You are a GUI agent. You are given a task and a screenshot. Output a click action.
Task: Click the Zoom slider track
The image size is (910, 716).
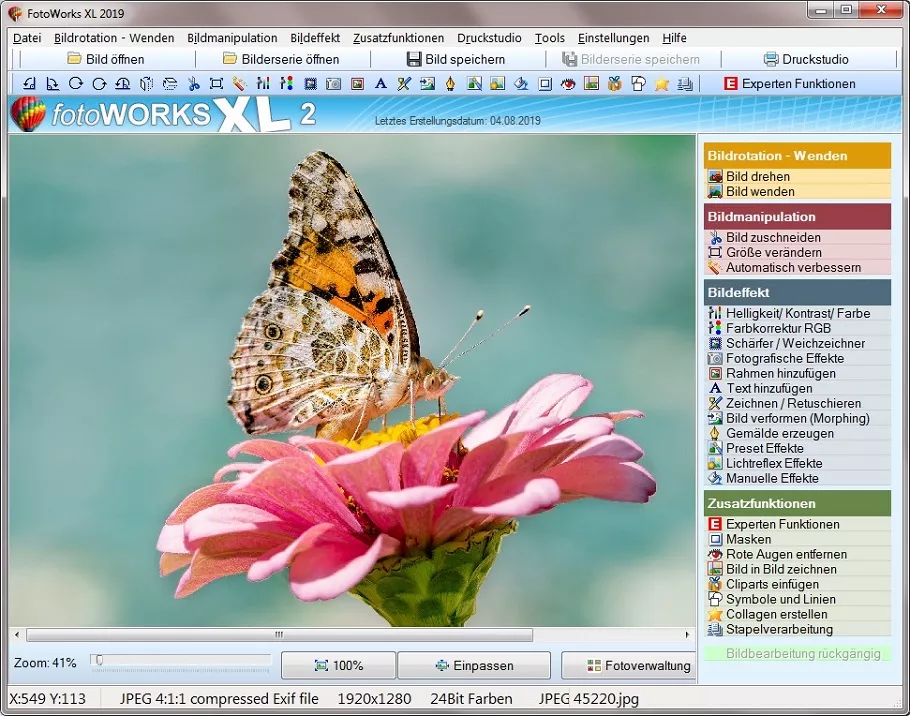180,660
